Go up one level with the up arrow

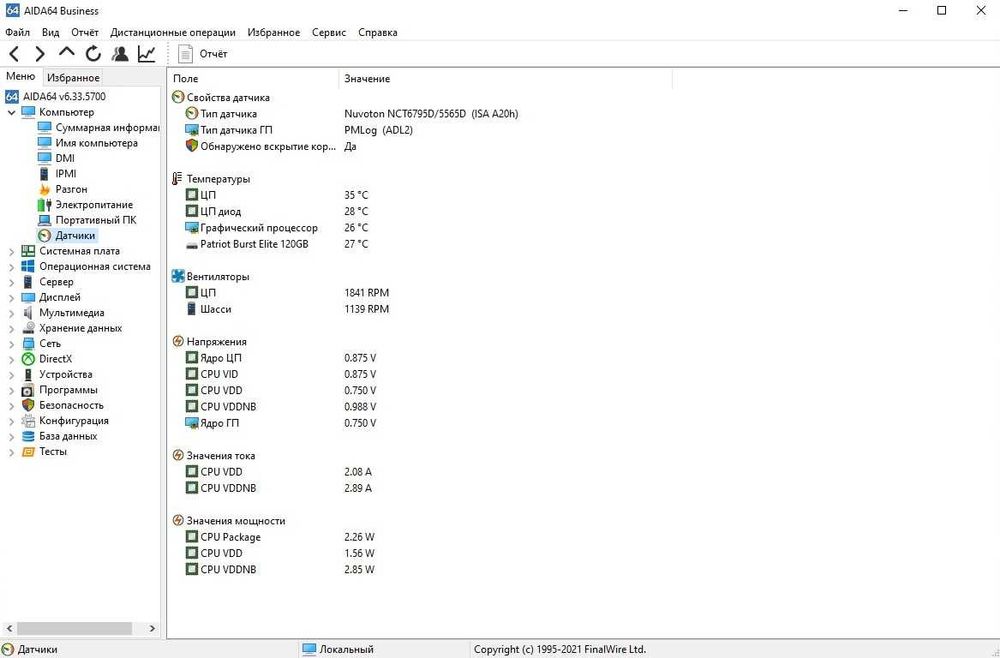(66, 52)
